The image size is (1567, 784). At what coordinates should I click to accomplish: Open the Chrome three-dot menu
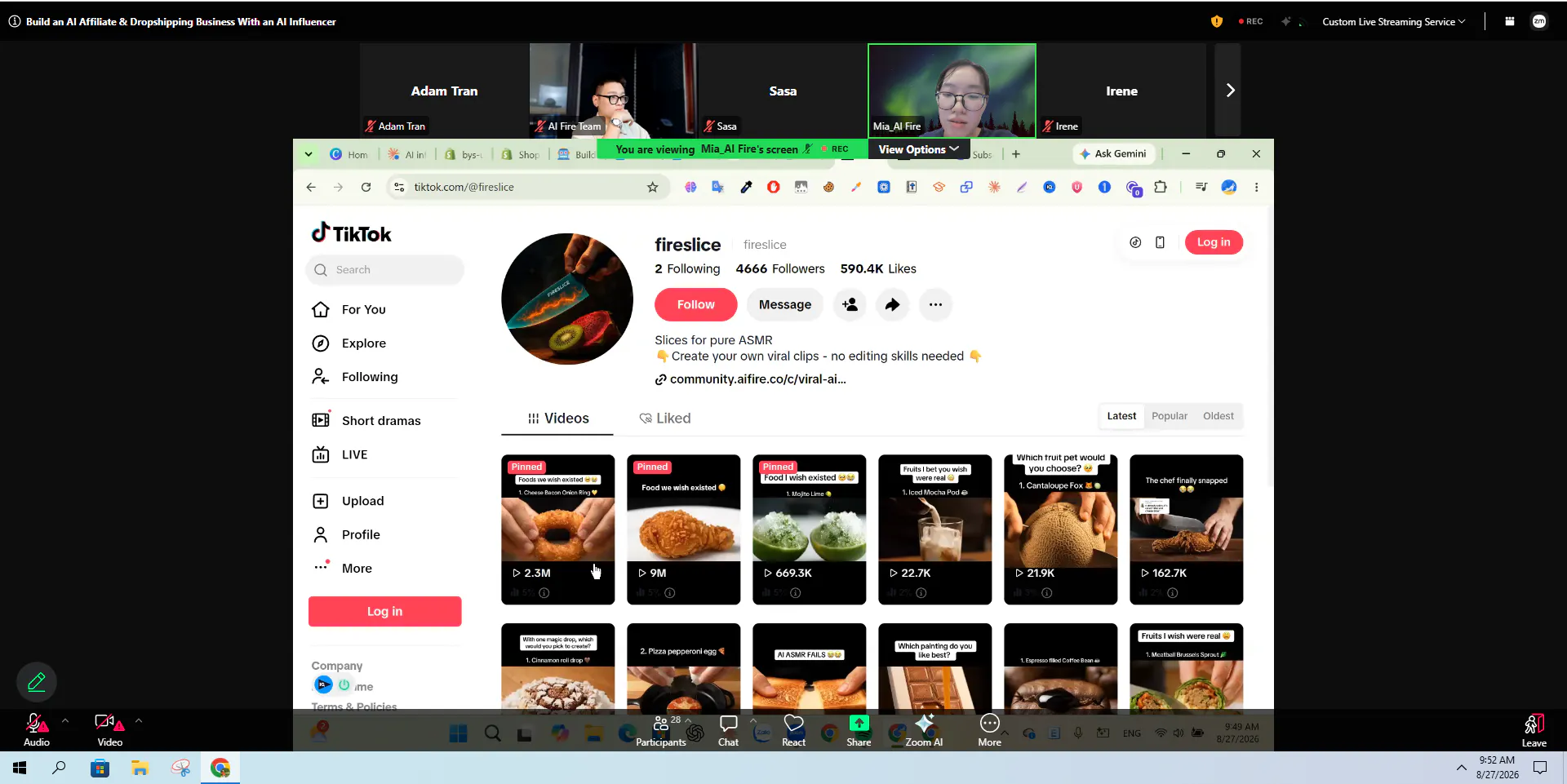[x=1256, y=187]
